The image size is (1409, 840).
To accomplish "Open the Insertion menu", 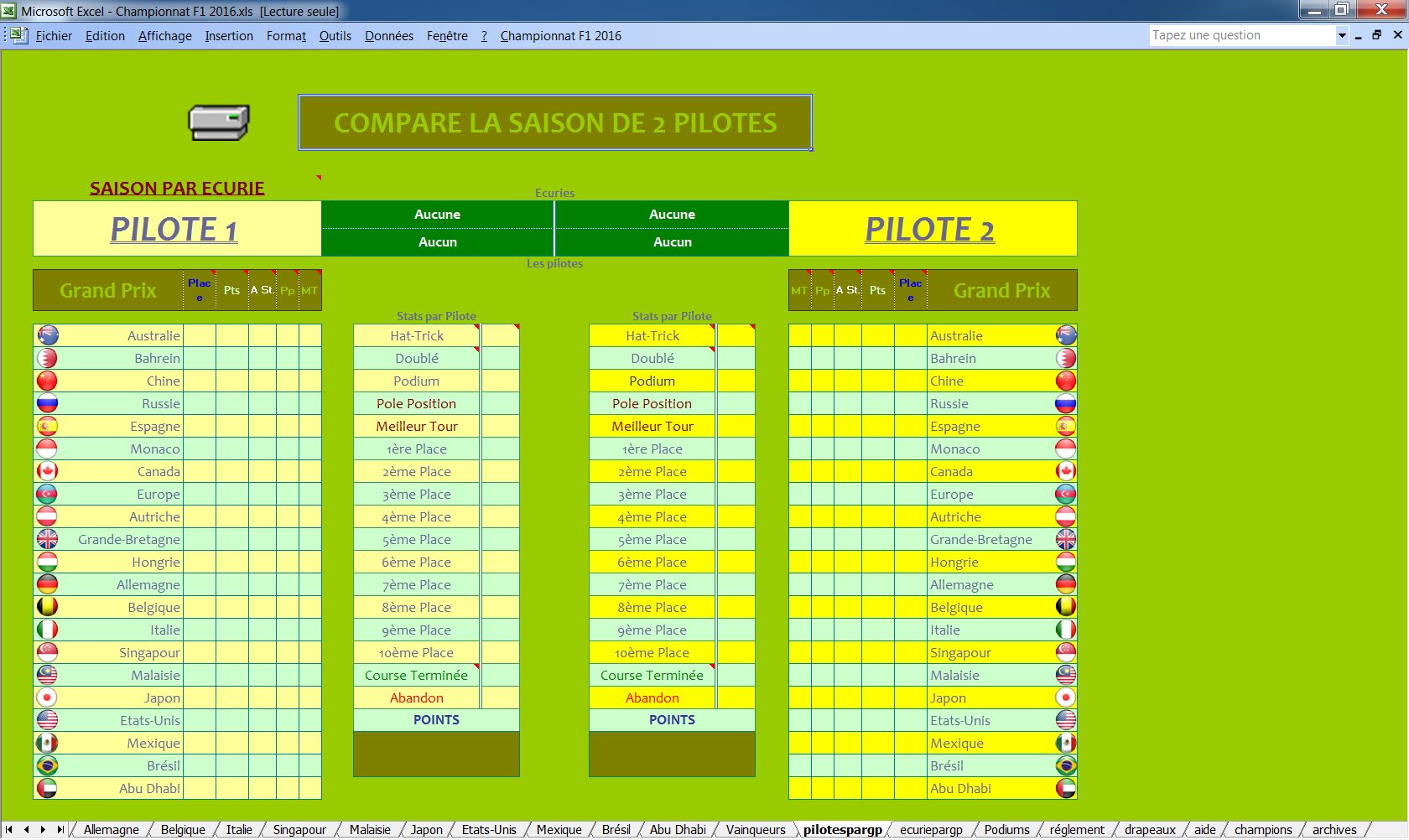I will 229,36.
